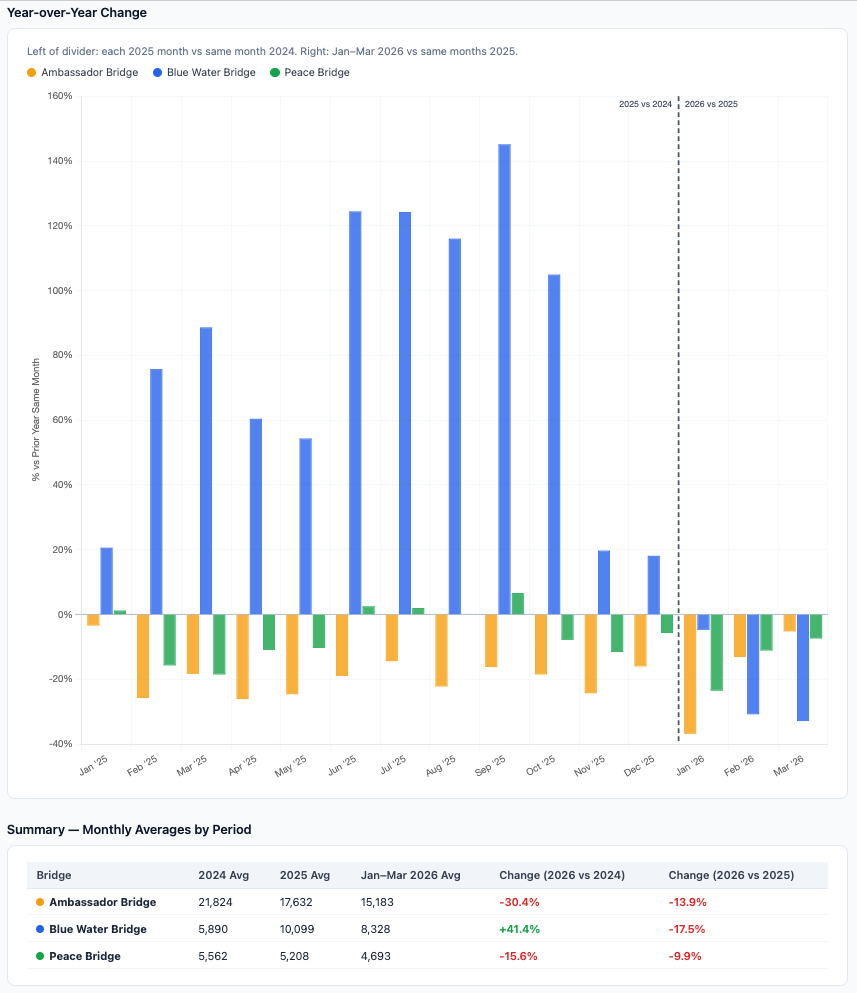Click the '5,562' cell
The width and height of the screenshot is (857, 993).
click(x=213, y=956)
